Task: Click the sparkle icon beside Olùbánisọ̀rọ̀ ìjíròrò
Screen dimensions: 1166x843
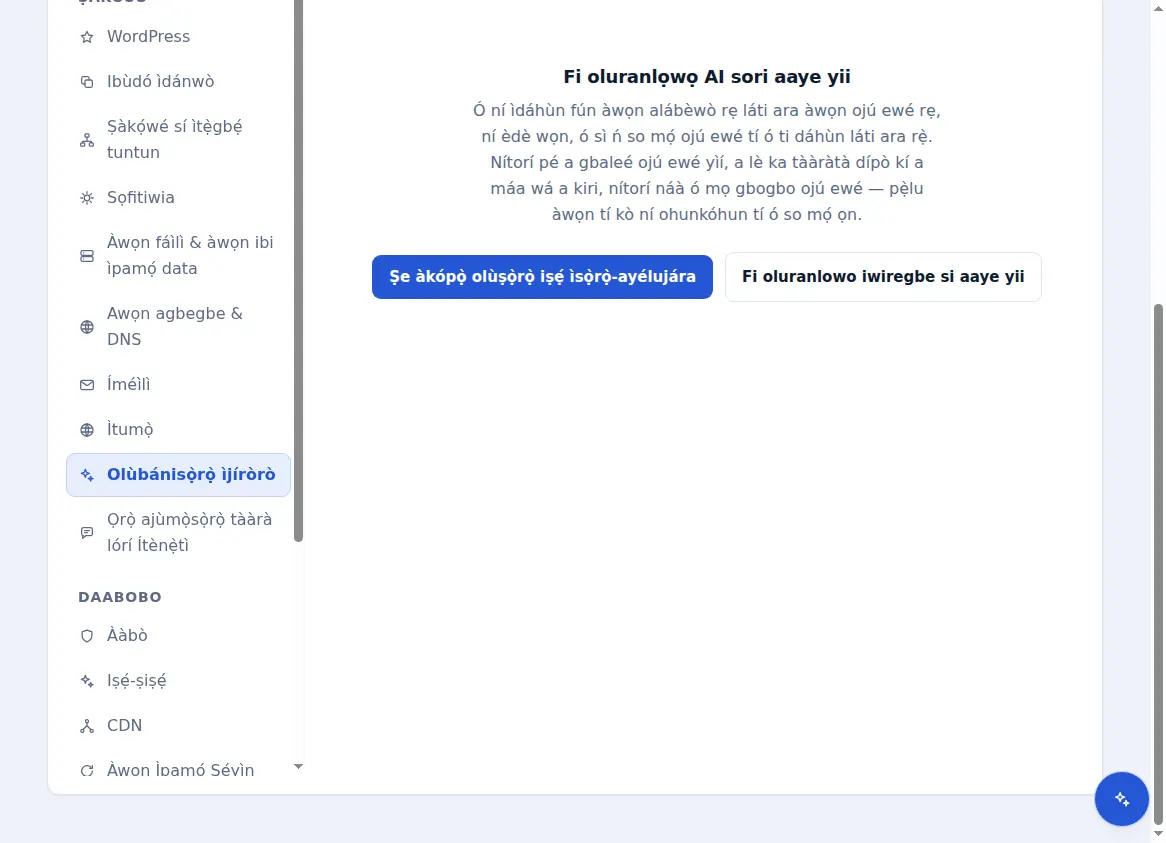Action: click(87, 475)
